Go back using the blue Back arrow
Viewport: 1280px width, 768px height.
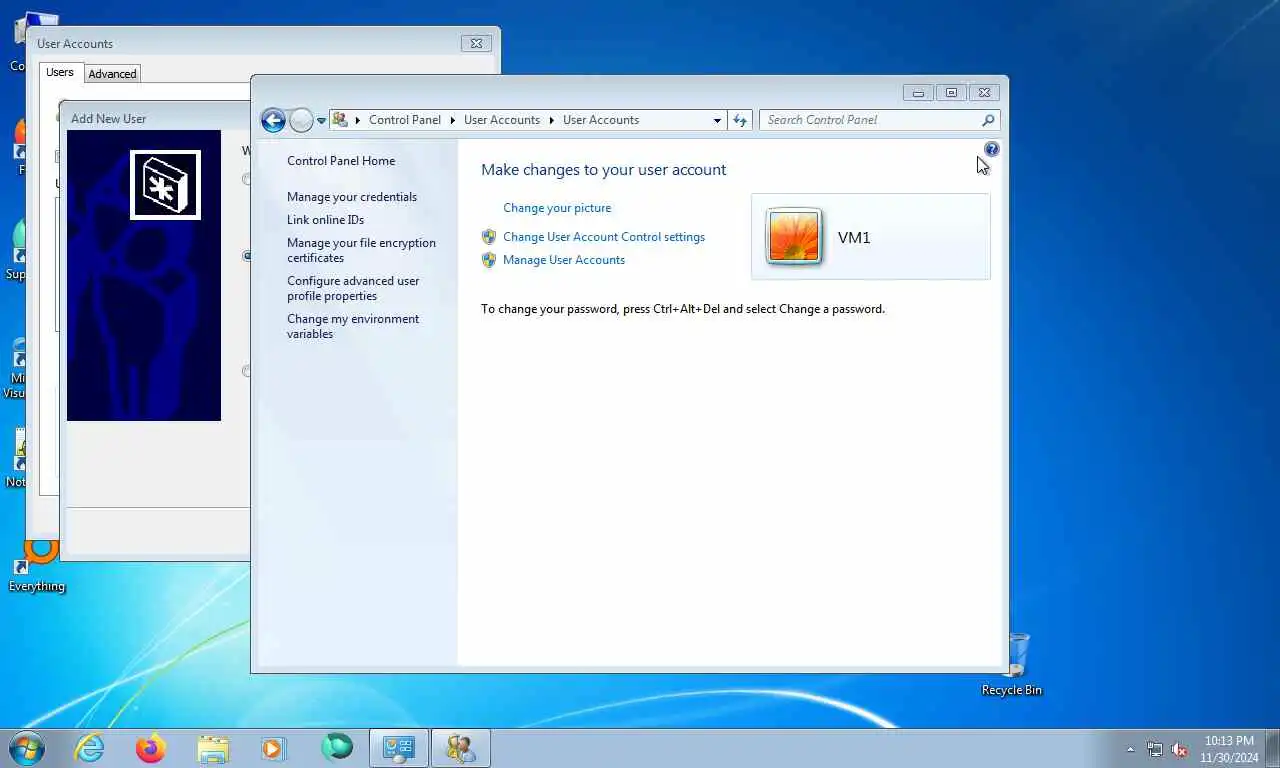coord(273,121)
